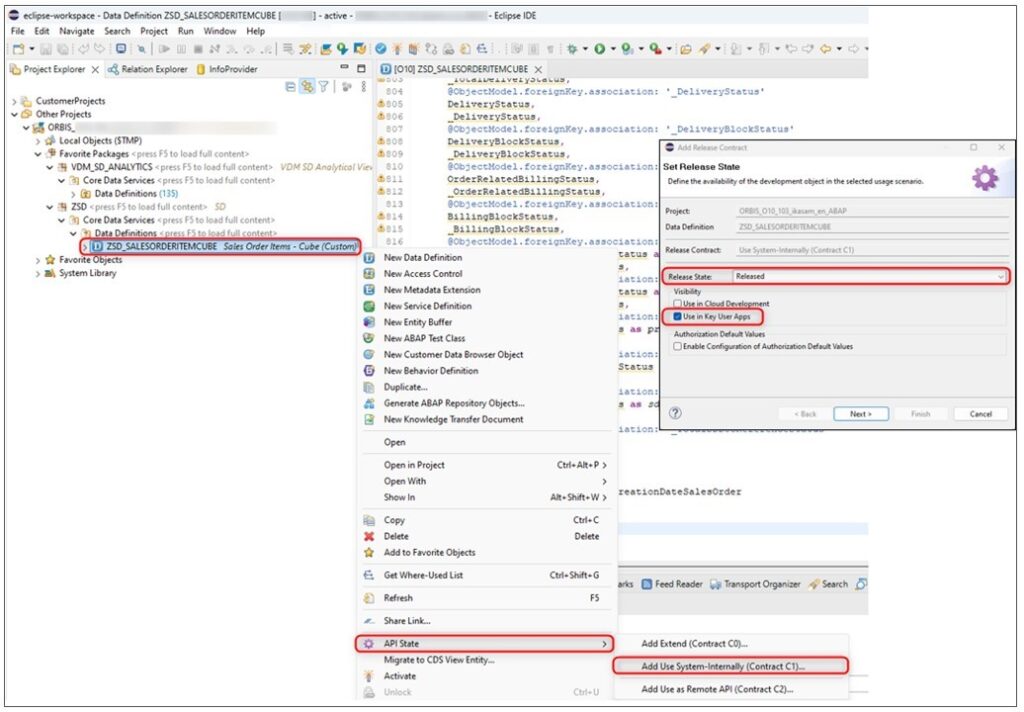The width and height of the screenshot is (1024, 712).
Task: Click the Get Where-Used List icon
Action: pos(369,575)
